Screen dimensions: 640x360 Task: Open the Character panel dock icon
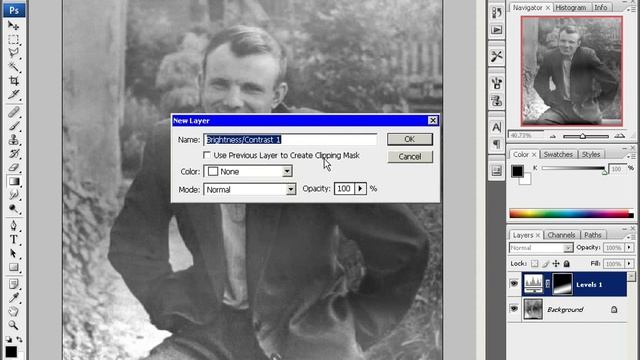click(496, 127)
